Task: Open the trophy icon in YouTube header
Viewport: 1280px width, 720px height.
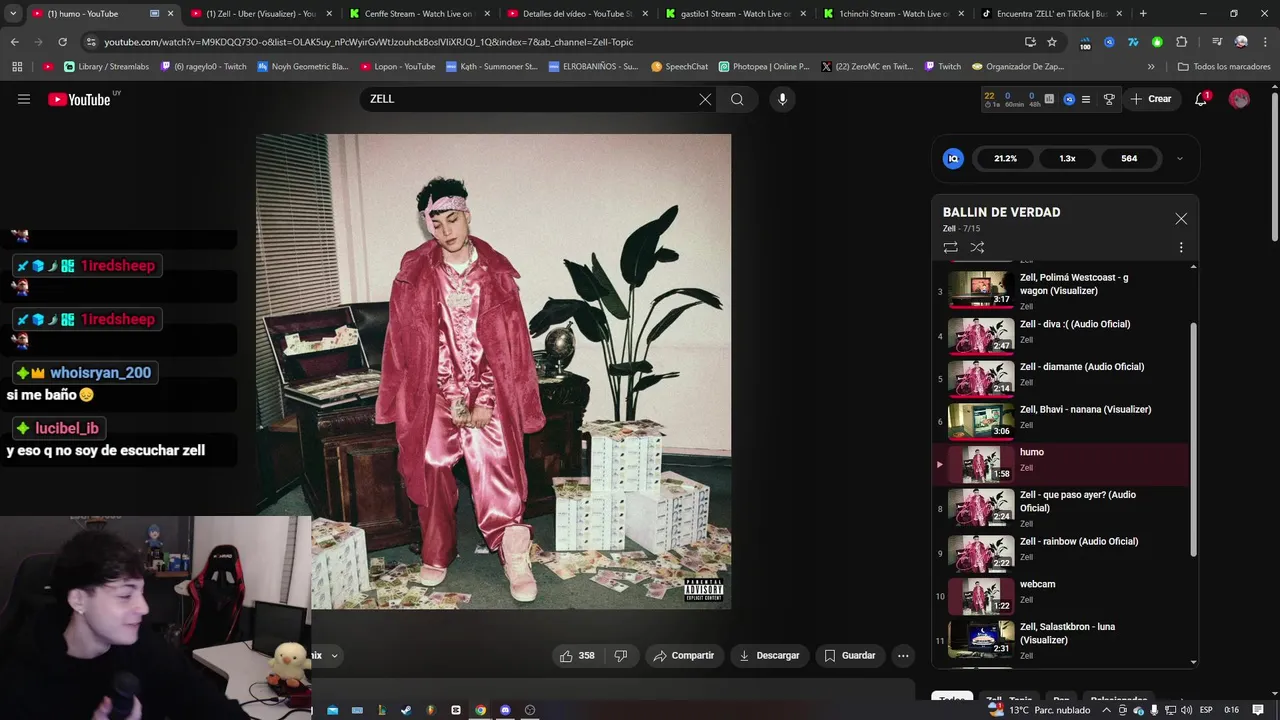Action: coord(1109,99)
